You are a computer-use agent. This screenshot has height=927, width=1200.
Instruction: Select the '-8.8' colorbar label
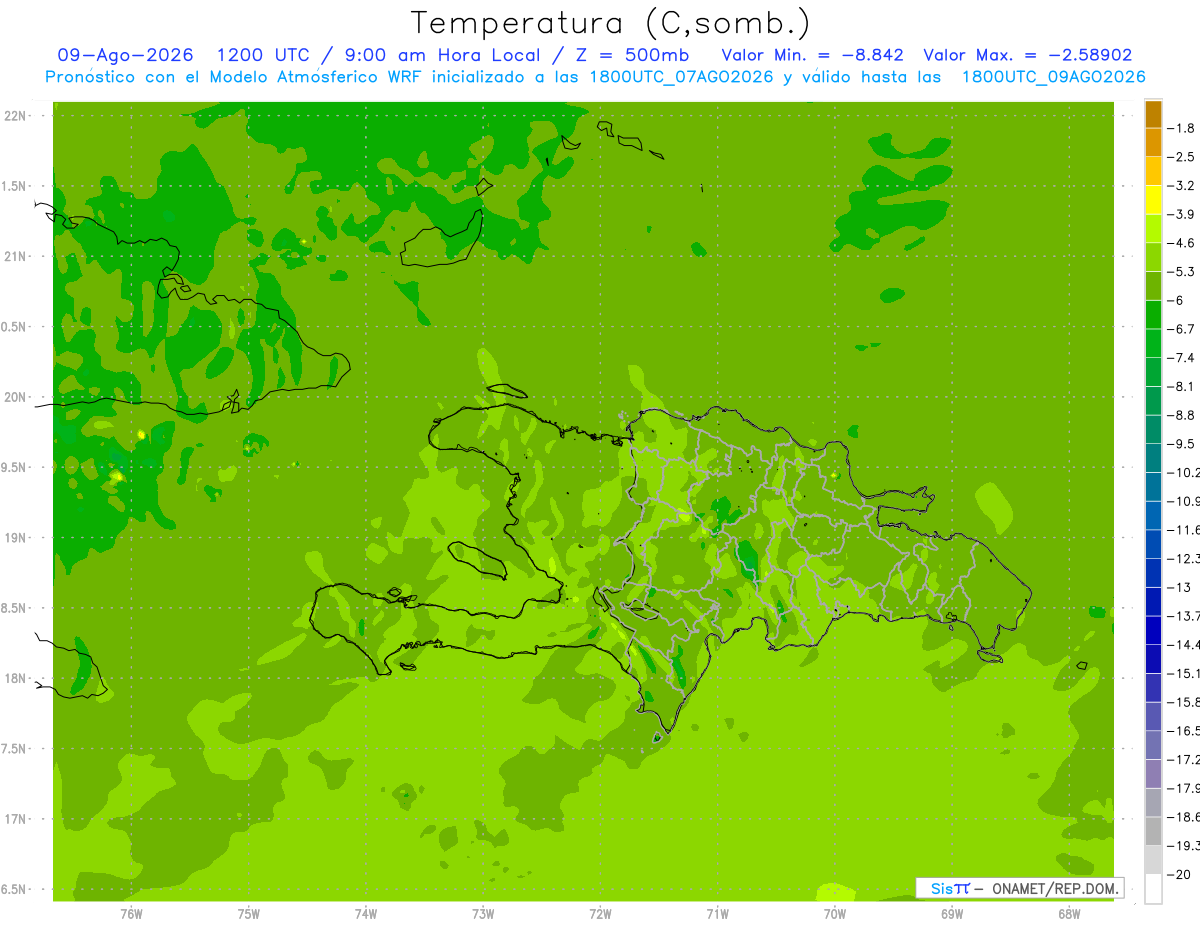pyautogui.click(x=1181, y=415)
